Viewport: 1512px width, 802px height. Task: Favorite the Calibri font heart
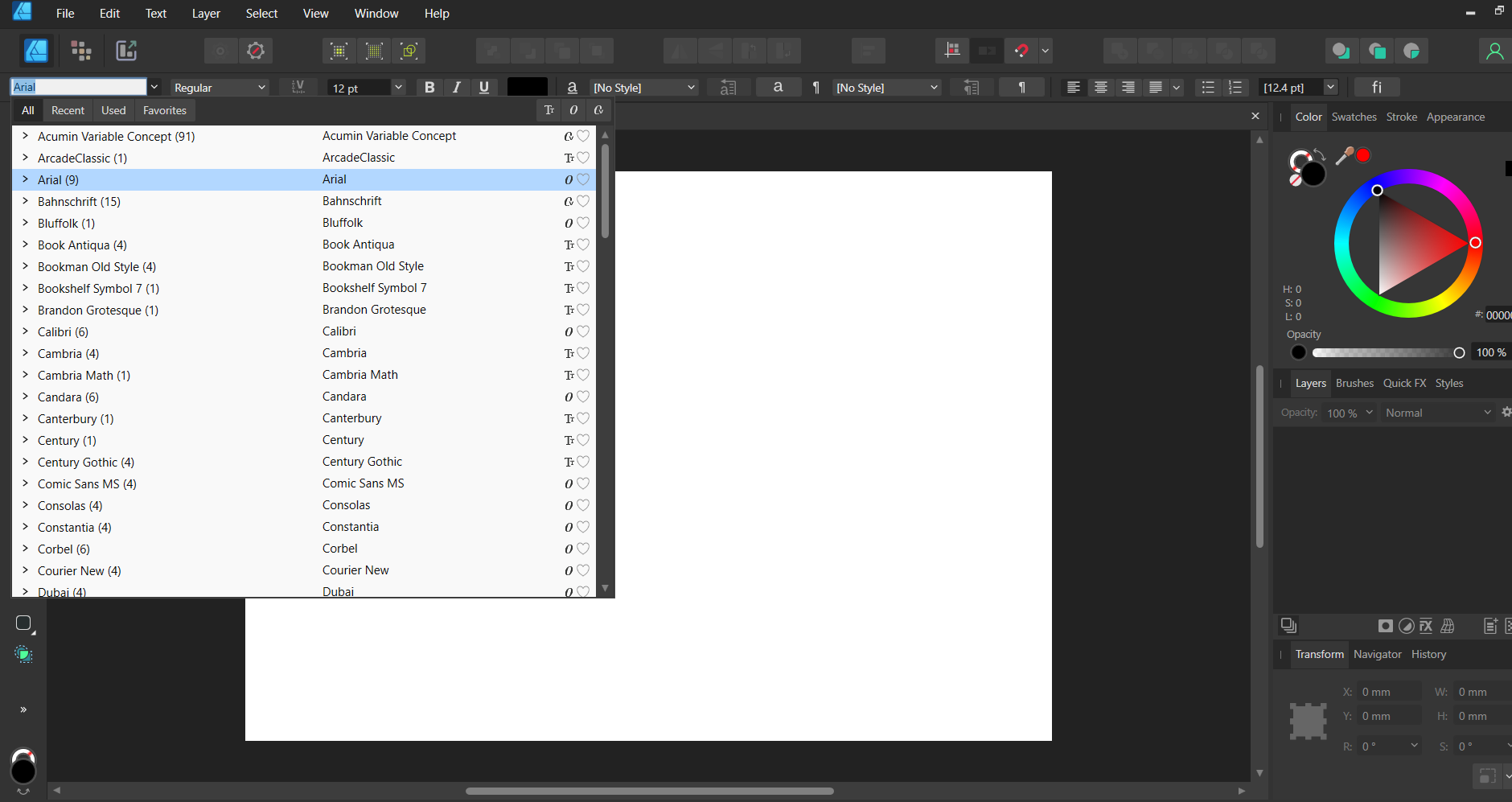point(583,331)
